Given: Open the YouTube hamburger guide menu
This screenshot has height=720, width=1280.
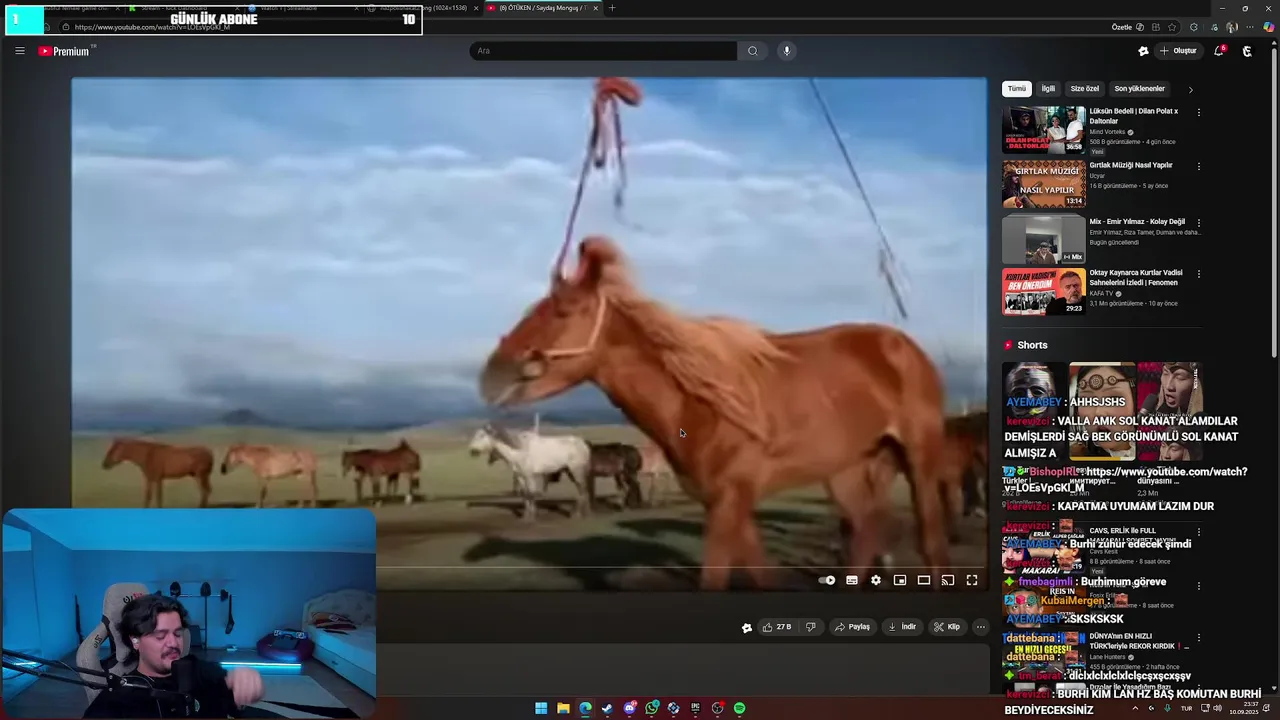Looking at the screenshot, I should point(19,51).
